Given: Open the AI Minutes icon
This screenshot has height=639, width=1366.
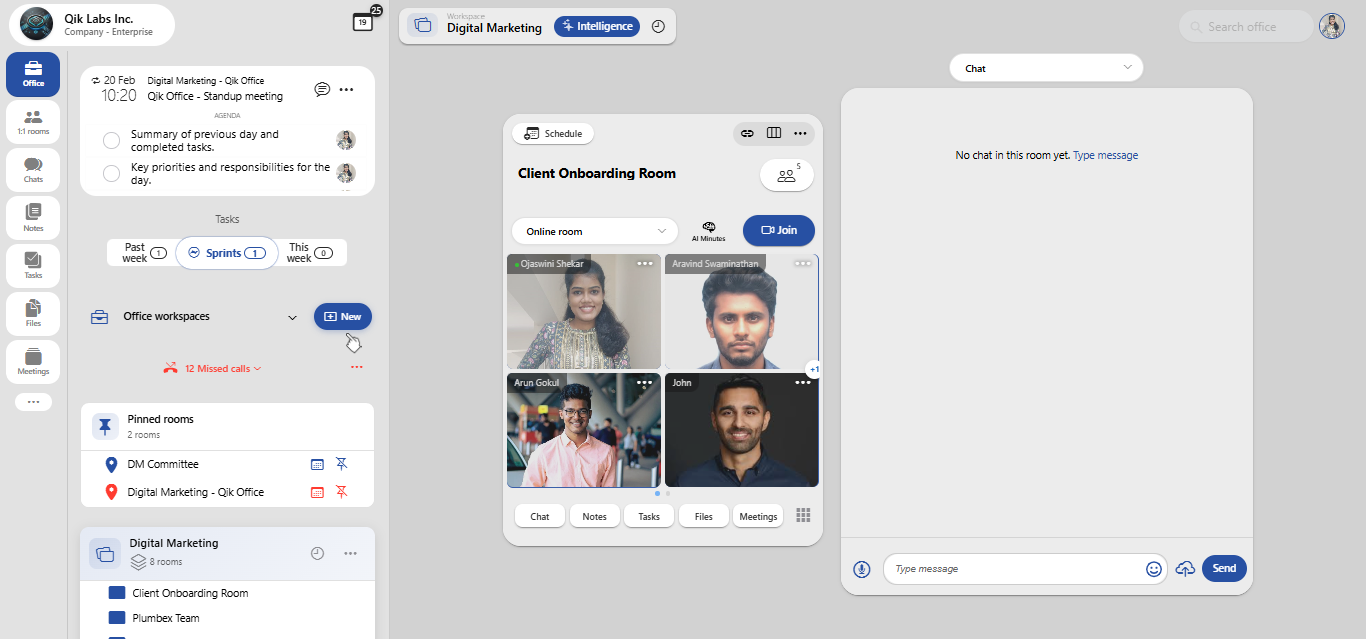Looking at the screenshot, I should point(709,231).
